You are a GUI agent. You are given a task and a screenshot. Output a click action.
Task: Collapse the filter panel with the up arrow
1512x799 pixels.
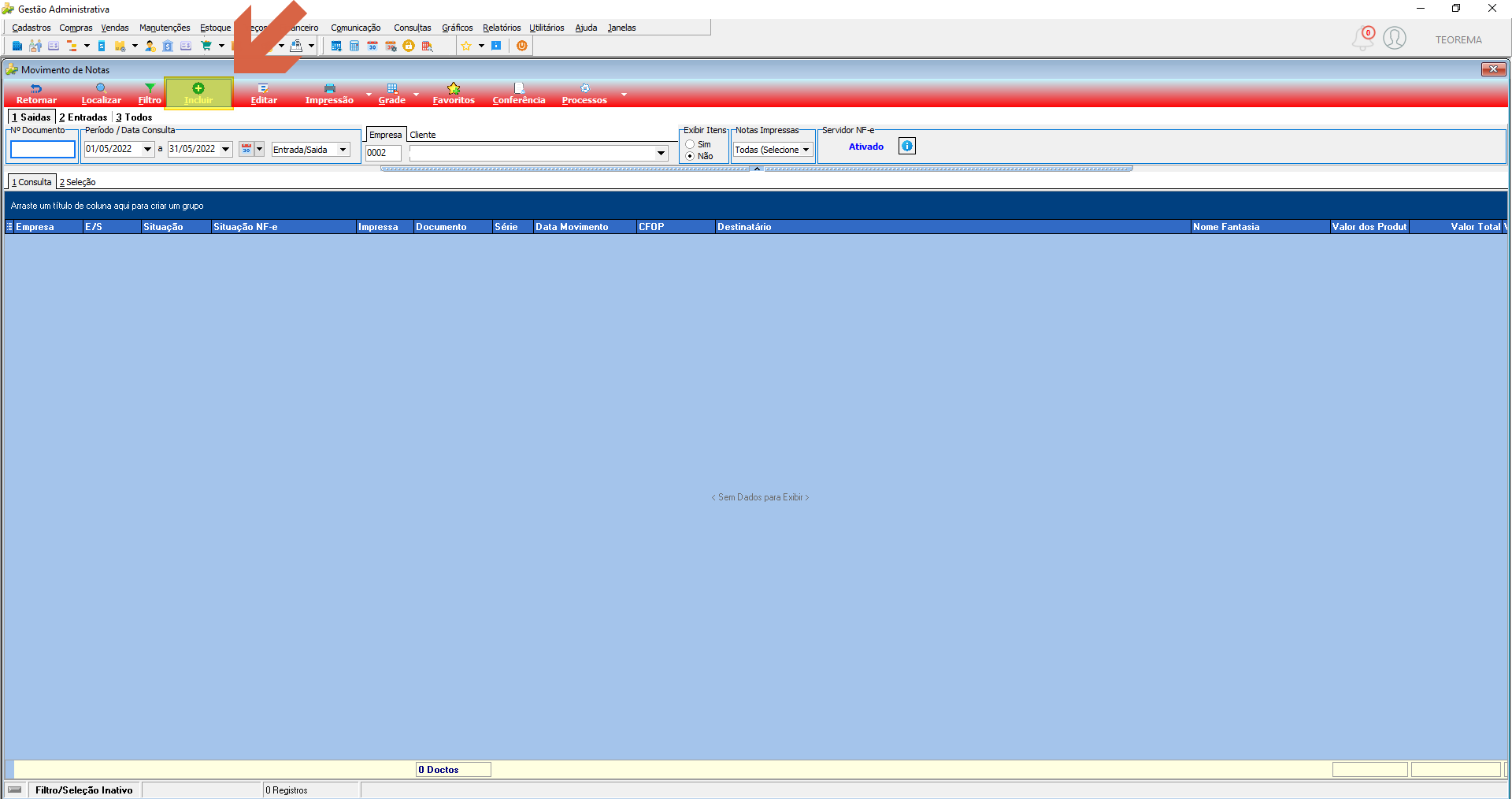coord(757,169)
